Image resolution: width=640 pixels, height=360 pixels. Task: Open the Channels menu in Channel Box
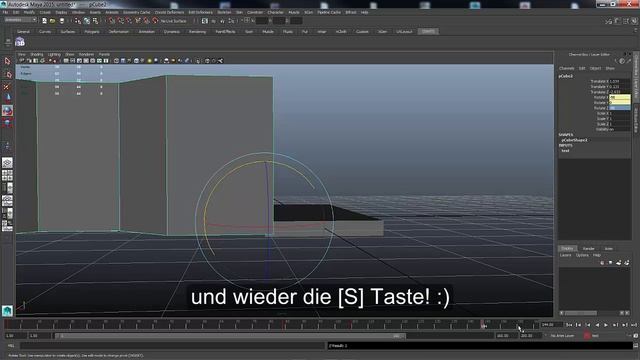tap(567, 68)
